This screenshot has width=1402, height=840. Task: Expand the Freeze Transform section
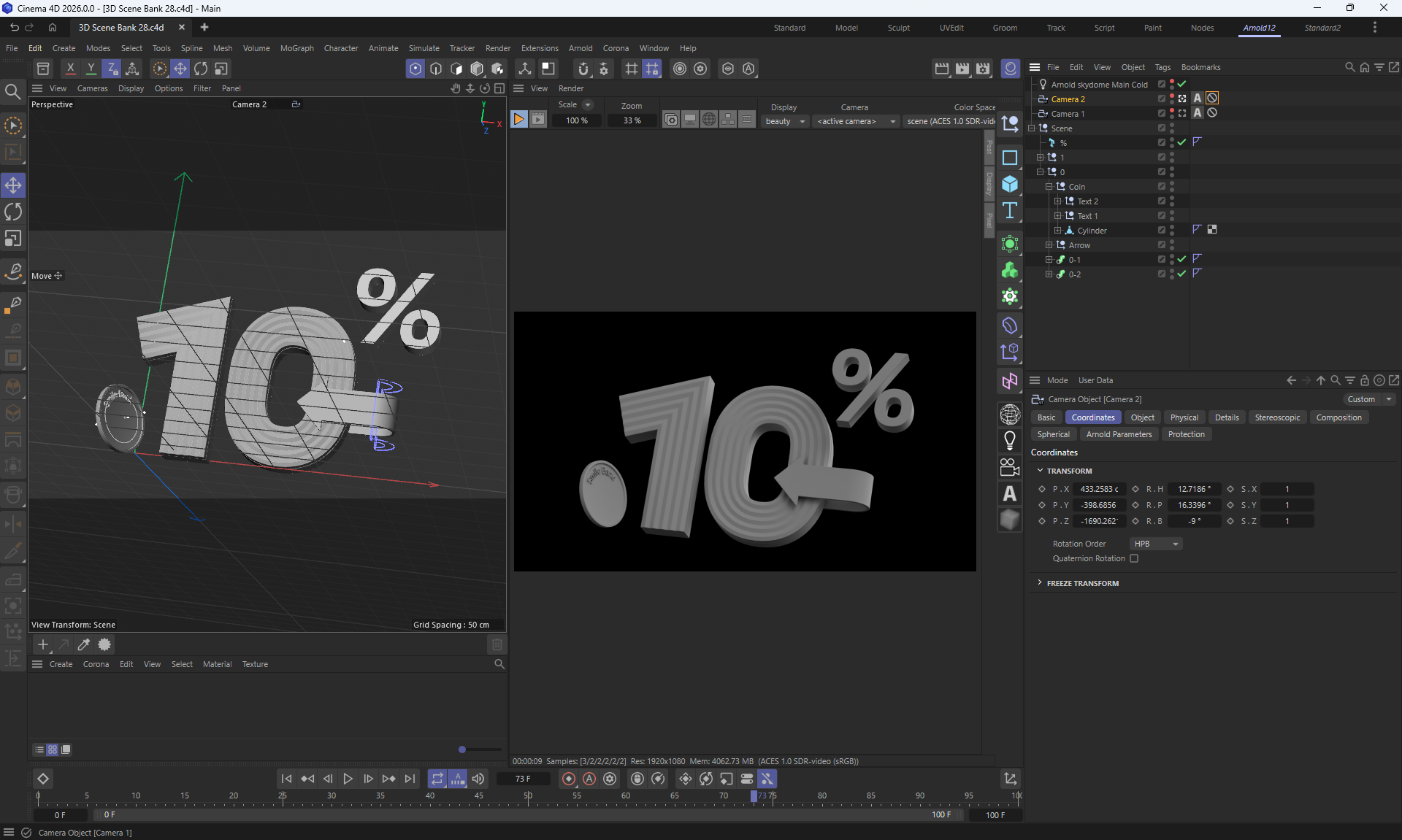[1040, 583]
